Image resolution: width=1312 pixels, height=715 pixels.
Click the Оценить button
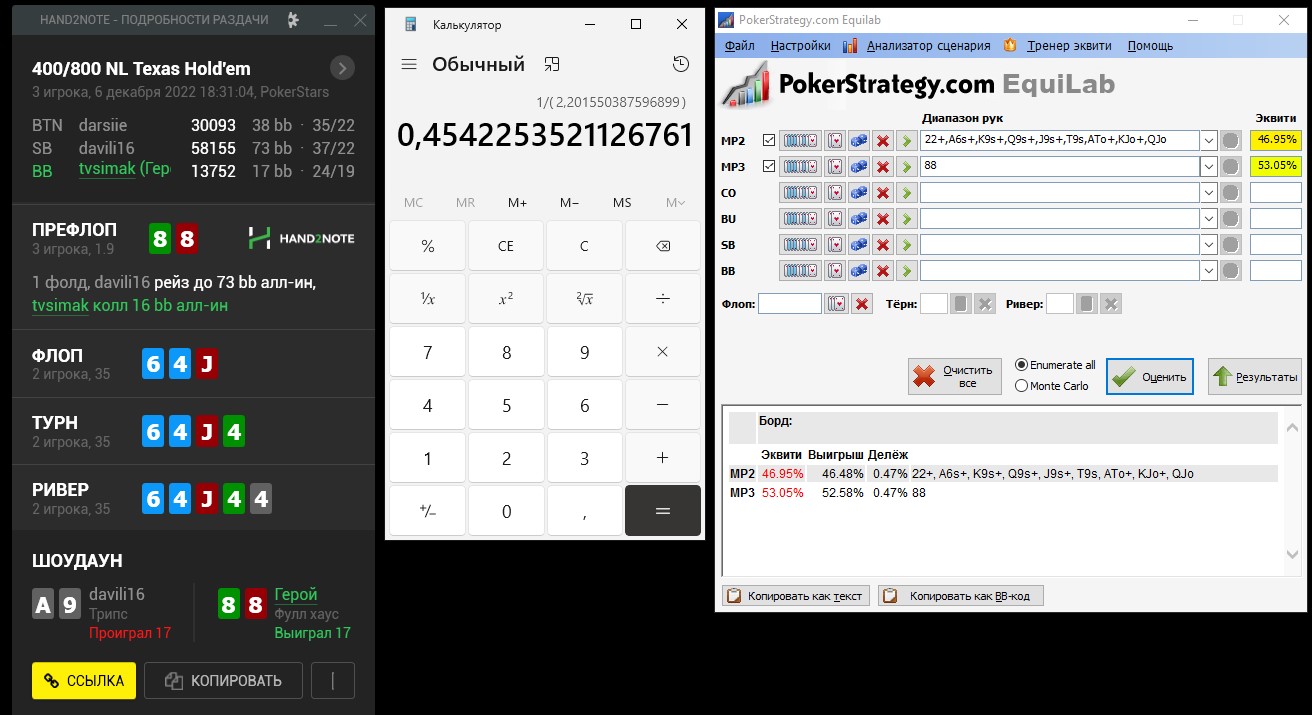1150,376
